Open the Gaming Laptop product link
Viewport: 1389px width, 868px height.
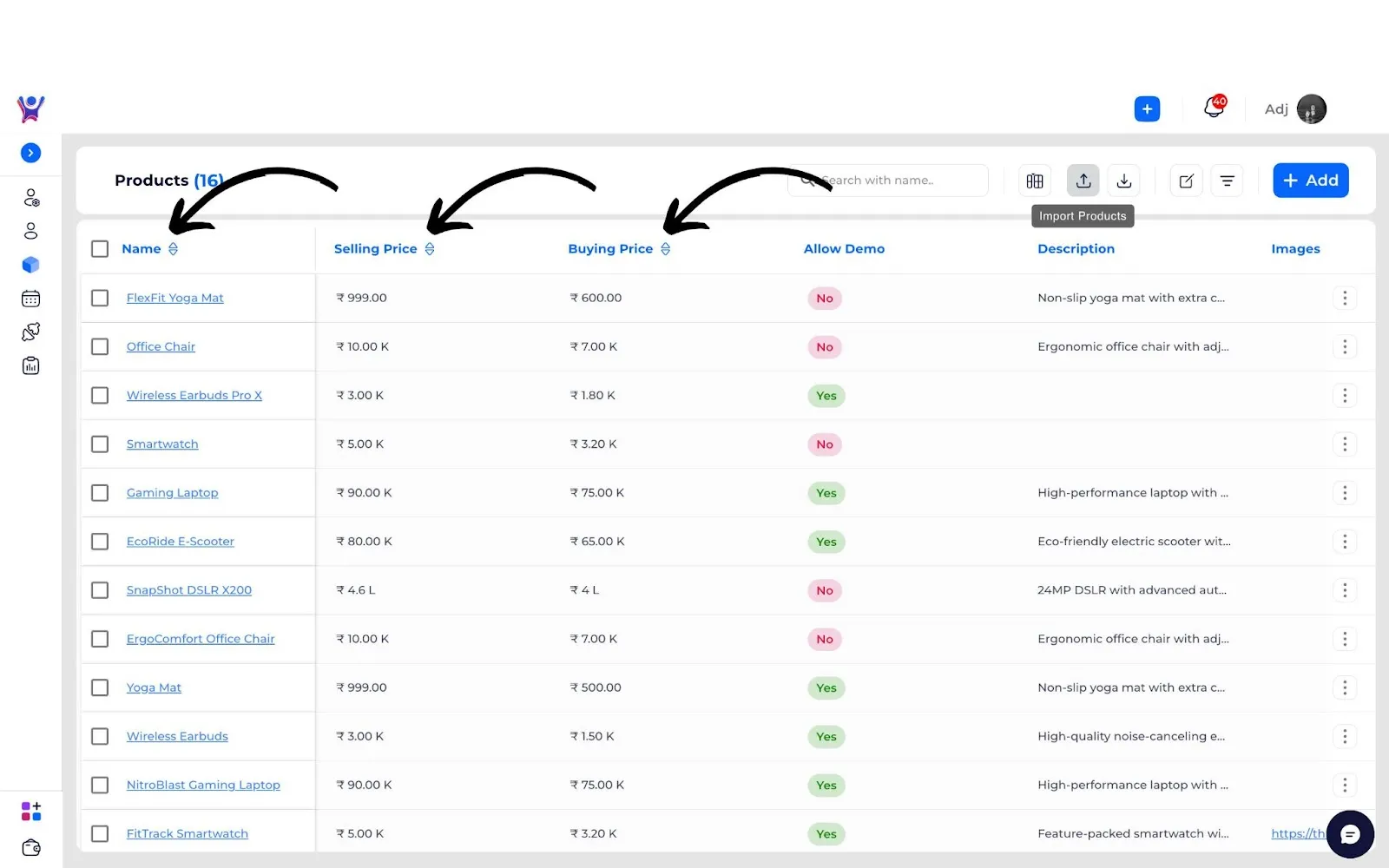[x=172, y=493]
